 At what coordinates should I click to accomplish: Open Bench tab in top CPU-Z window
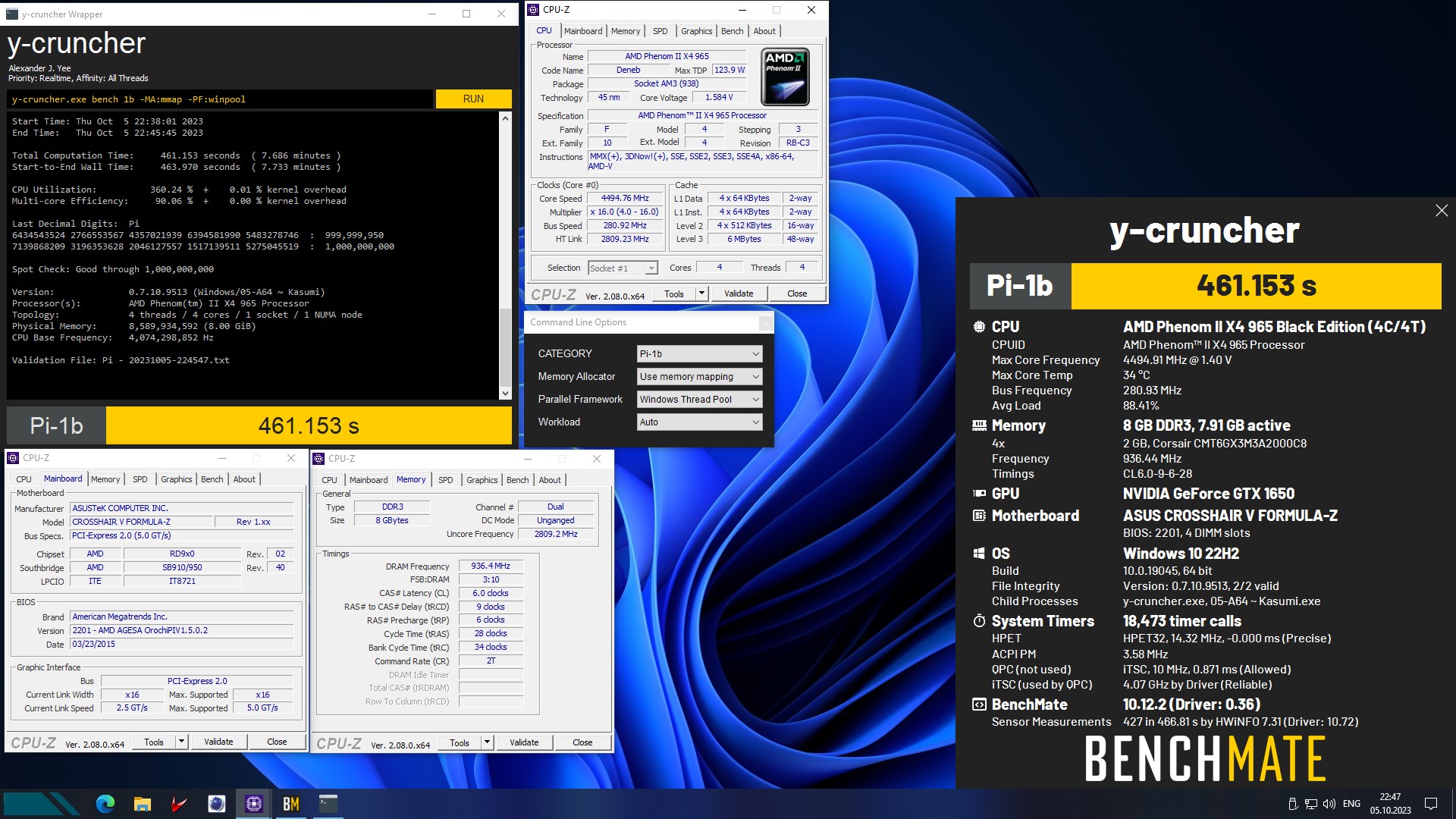point(732,31)
